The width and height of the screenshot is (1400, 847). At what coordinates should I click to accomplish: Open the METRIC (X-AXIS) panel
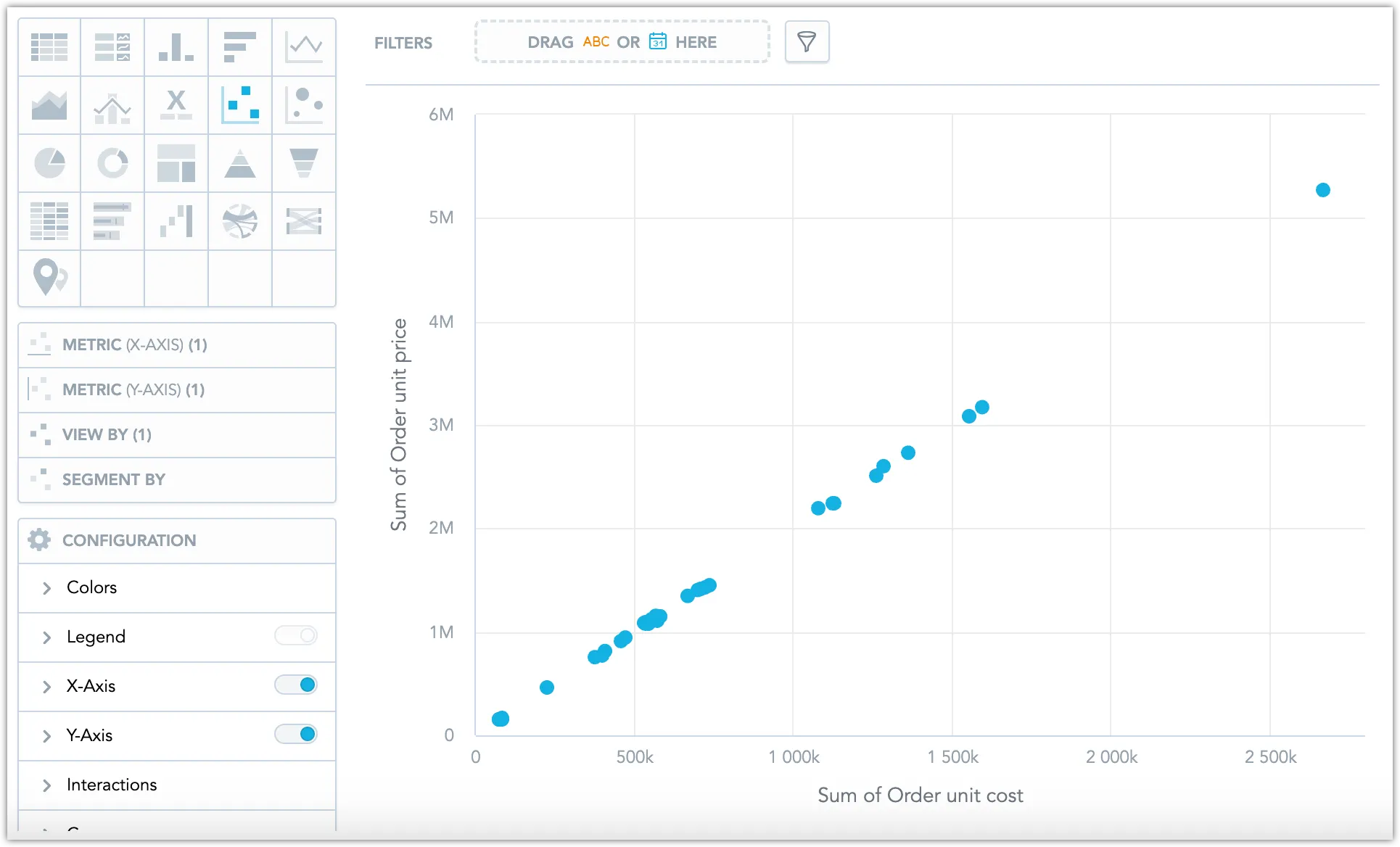point(176,344)
